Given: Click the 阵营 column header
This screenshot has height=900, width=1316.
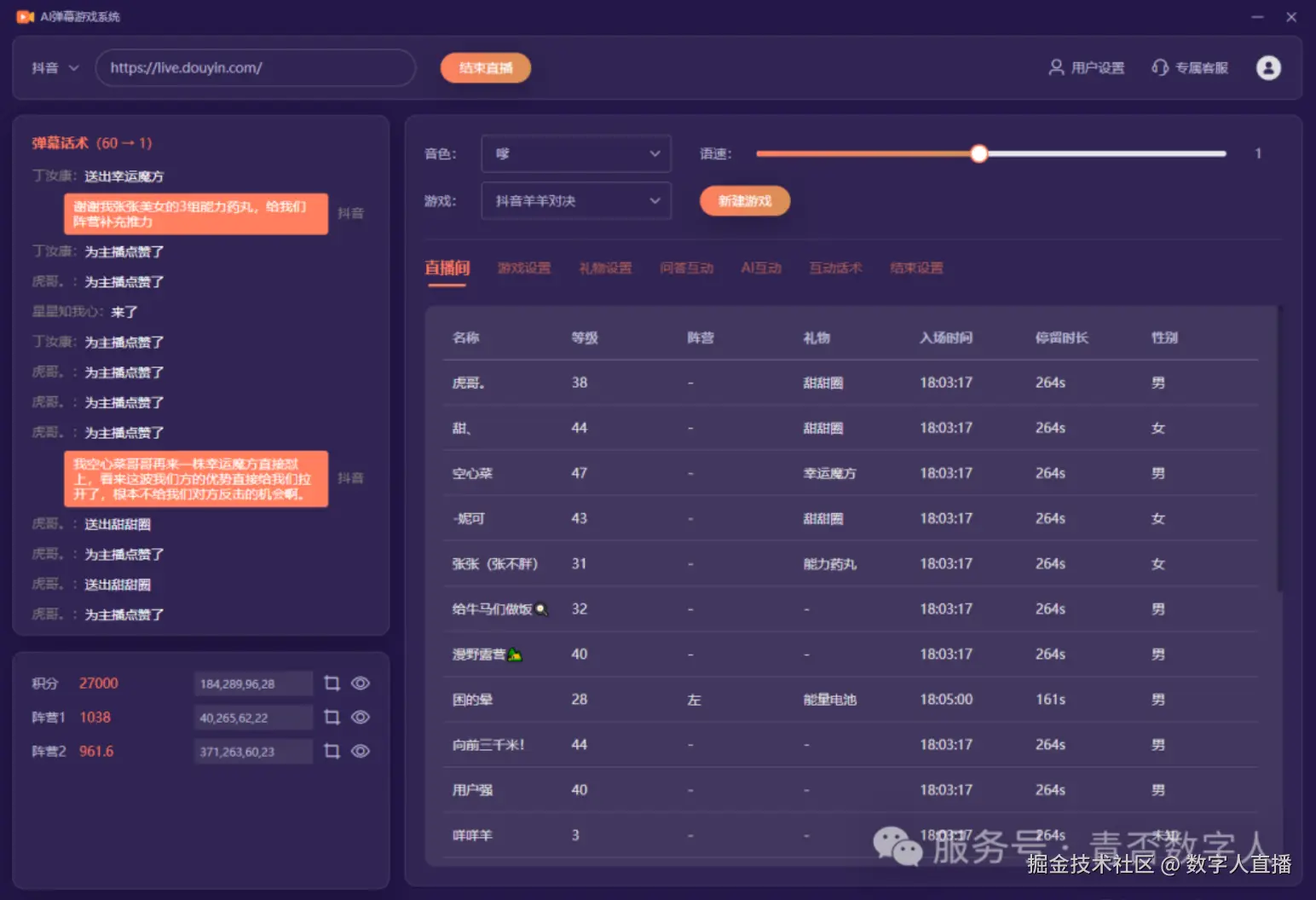Looking at the screenshot, I should [x=701, y=337].
